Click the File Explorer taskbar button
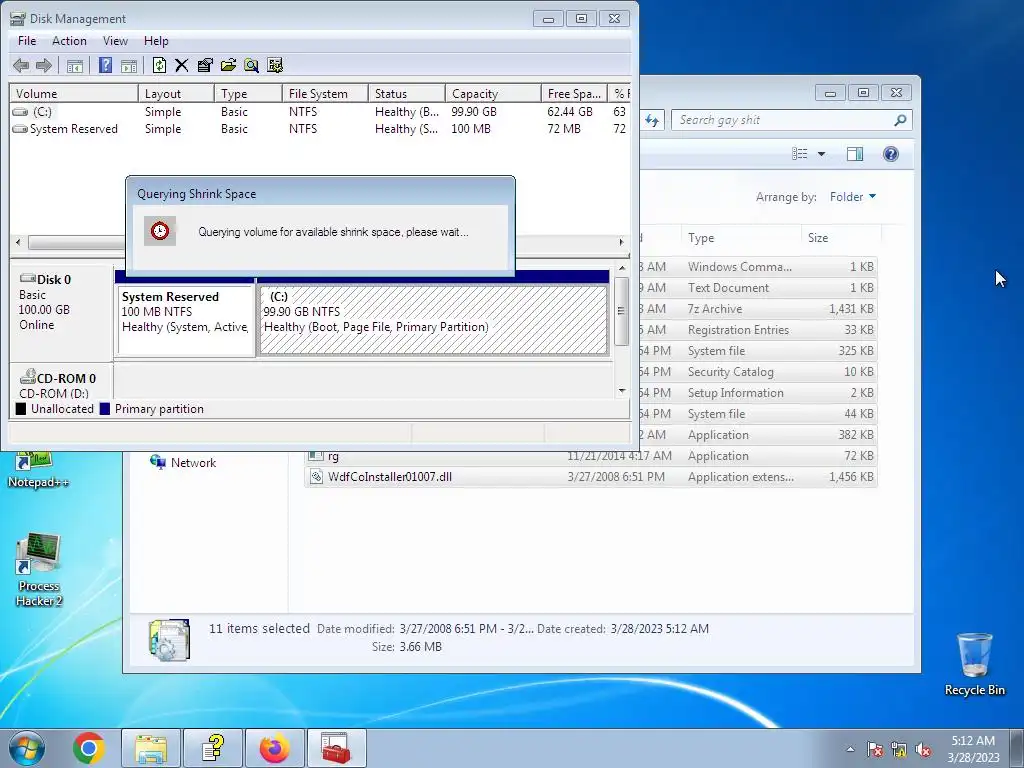 tap(151, 748)
